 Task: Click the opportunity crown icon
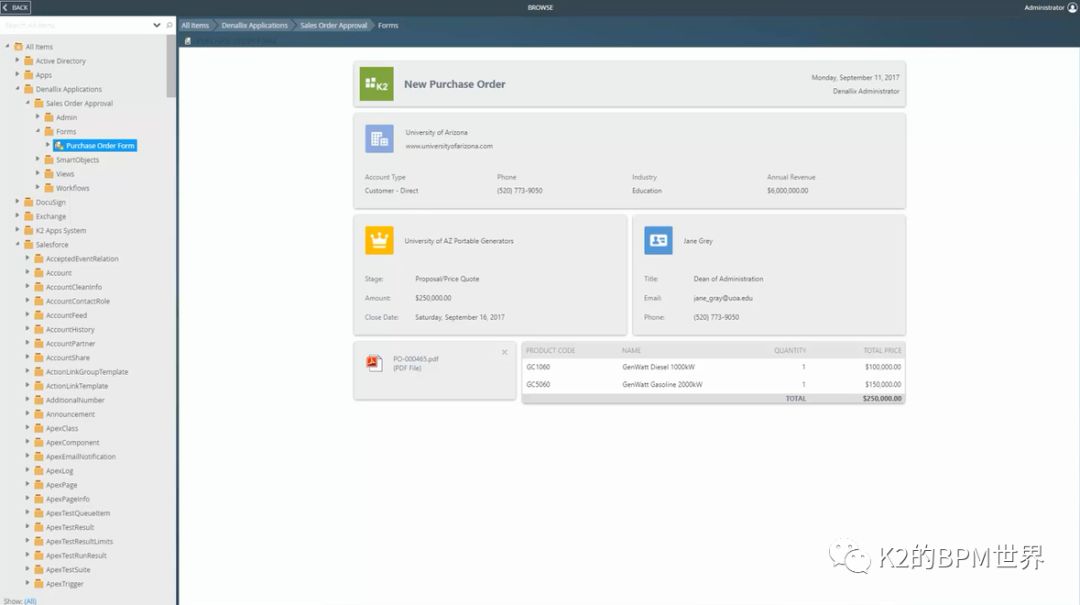(x=379, y=240)
